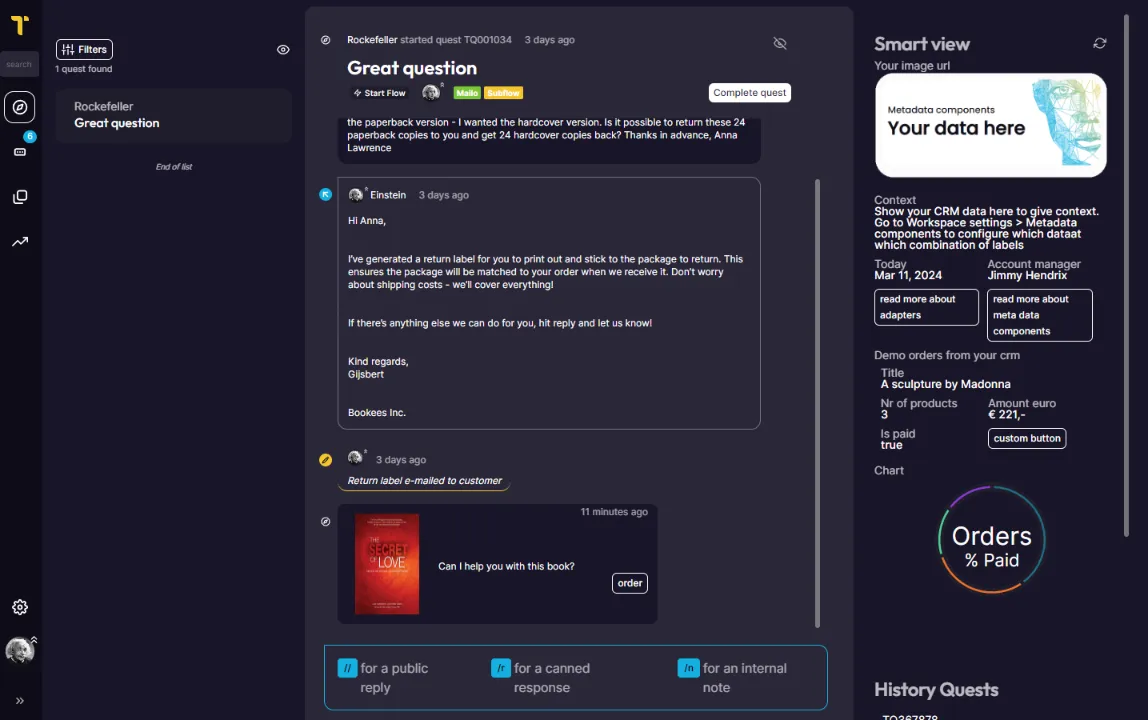The width and height of the screenshot is (1148, 720).
Task: Open the user avatar menu in the sidebar
Action: 20,650
